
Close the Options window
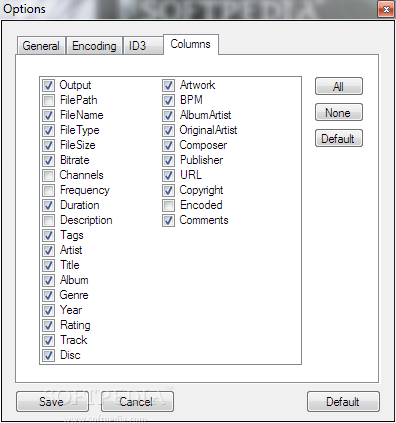(386, 9)
